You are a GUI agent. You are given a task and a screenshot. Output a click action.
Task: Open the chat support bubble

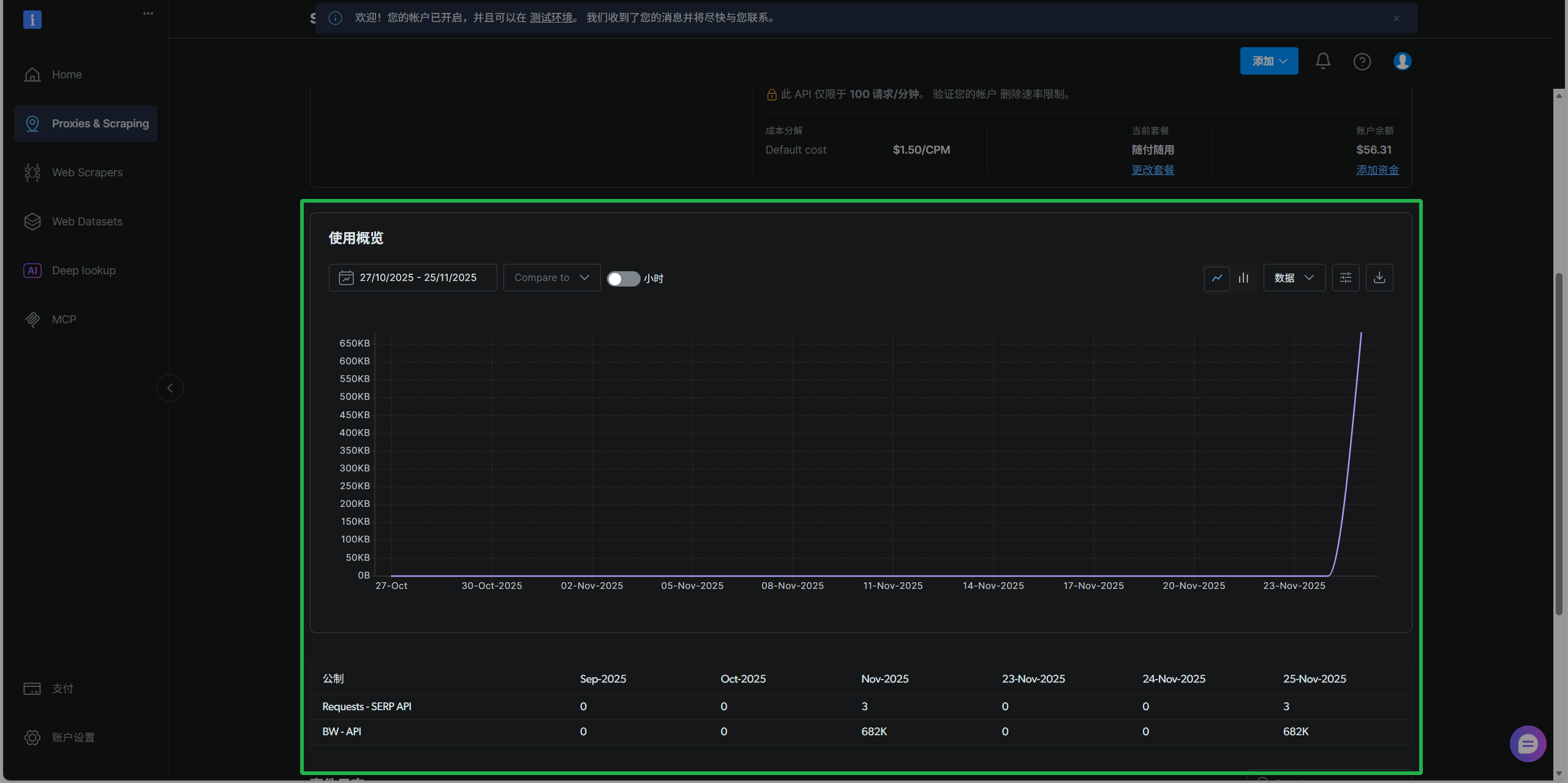[x=1528, y=744]
